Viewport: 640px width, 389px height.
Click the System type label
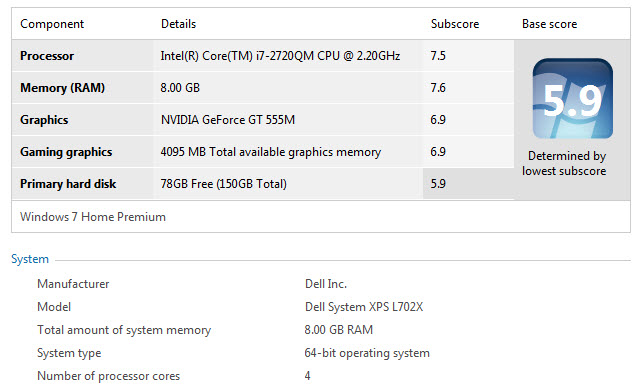69,353
